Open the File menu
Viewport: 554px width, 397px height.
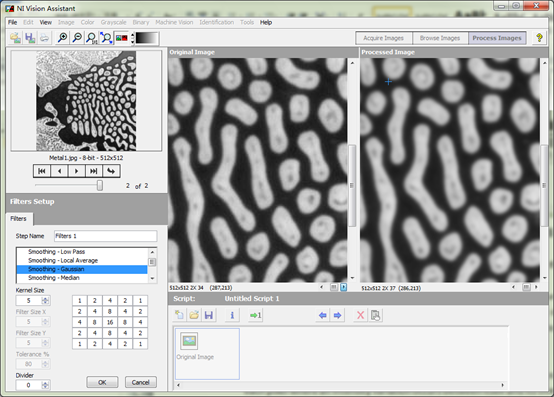coord(12,22)
